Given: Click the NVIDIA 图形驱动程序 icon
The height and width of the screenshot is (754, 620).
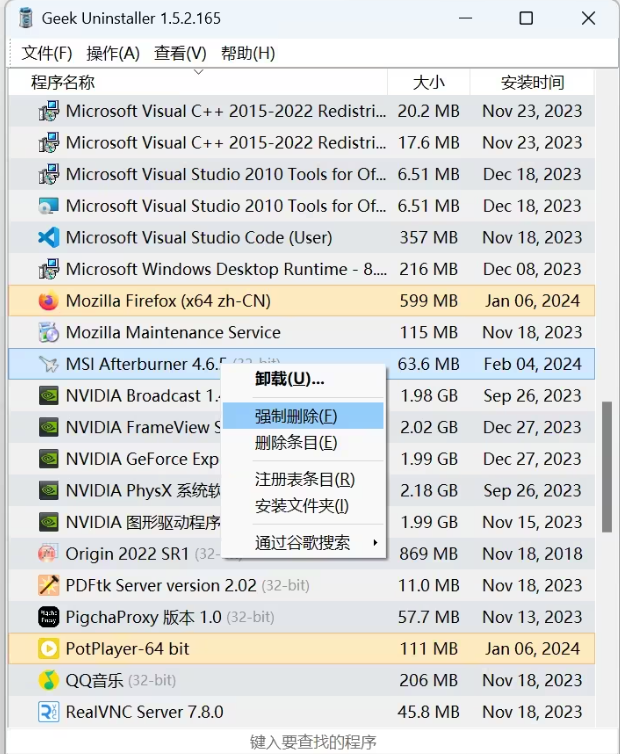Looking at the screenshot, I should 49,522.
